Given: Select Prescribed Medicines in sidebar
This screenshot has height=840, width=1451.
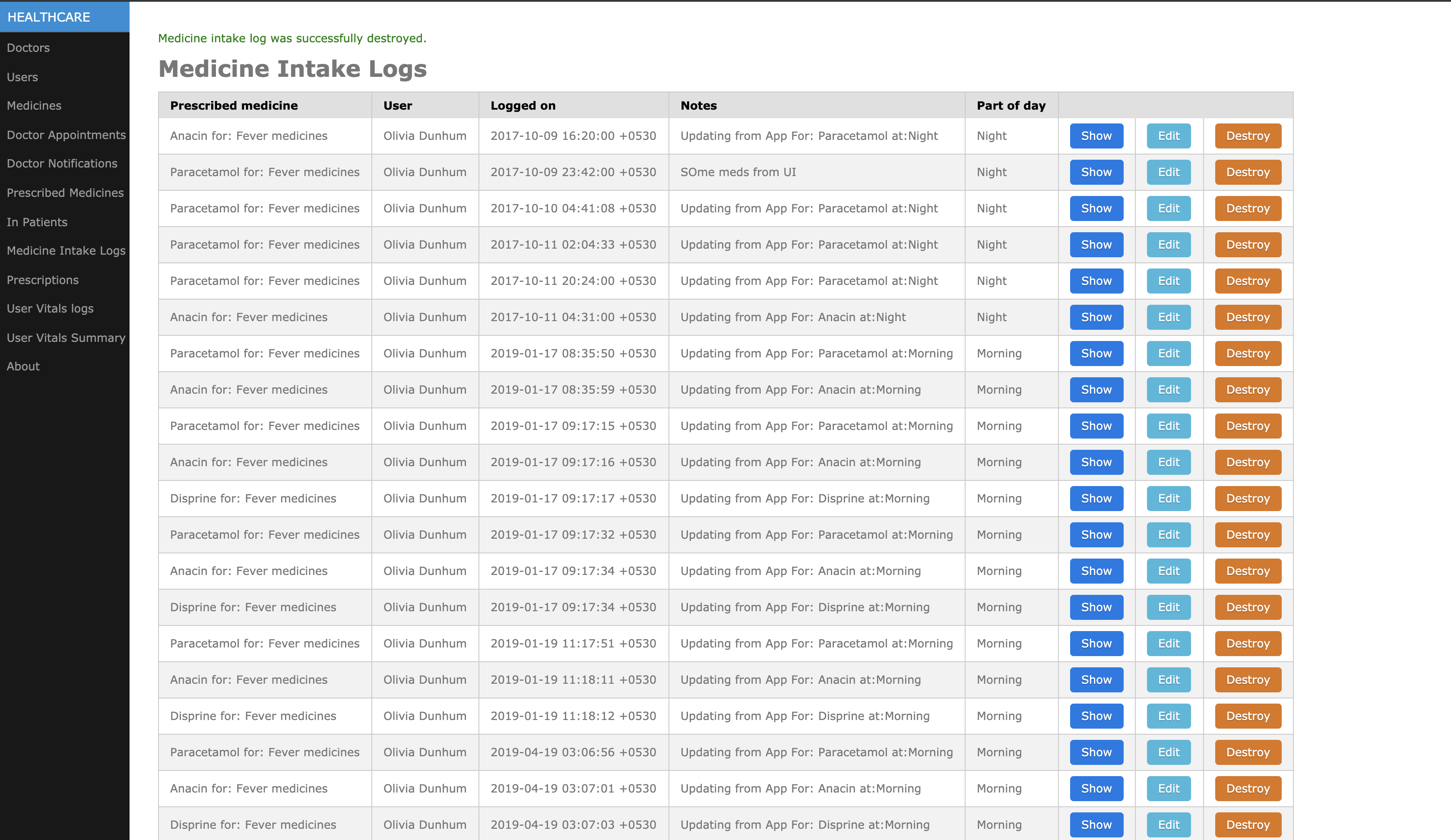Looking at the screenshot, I should [65, 193].
